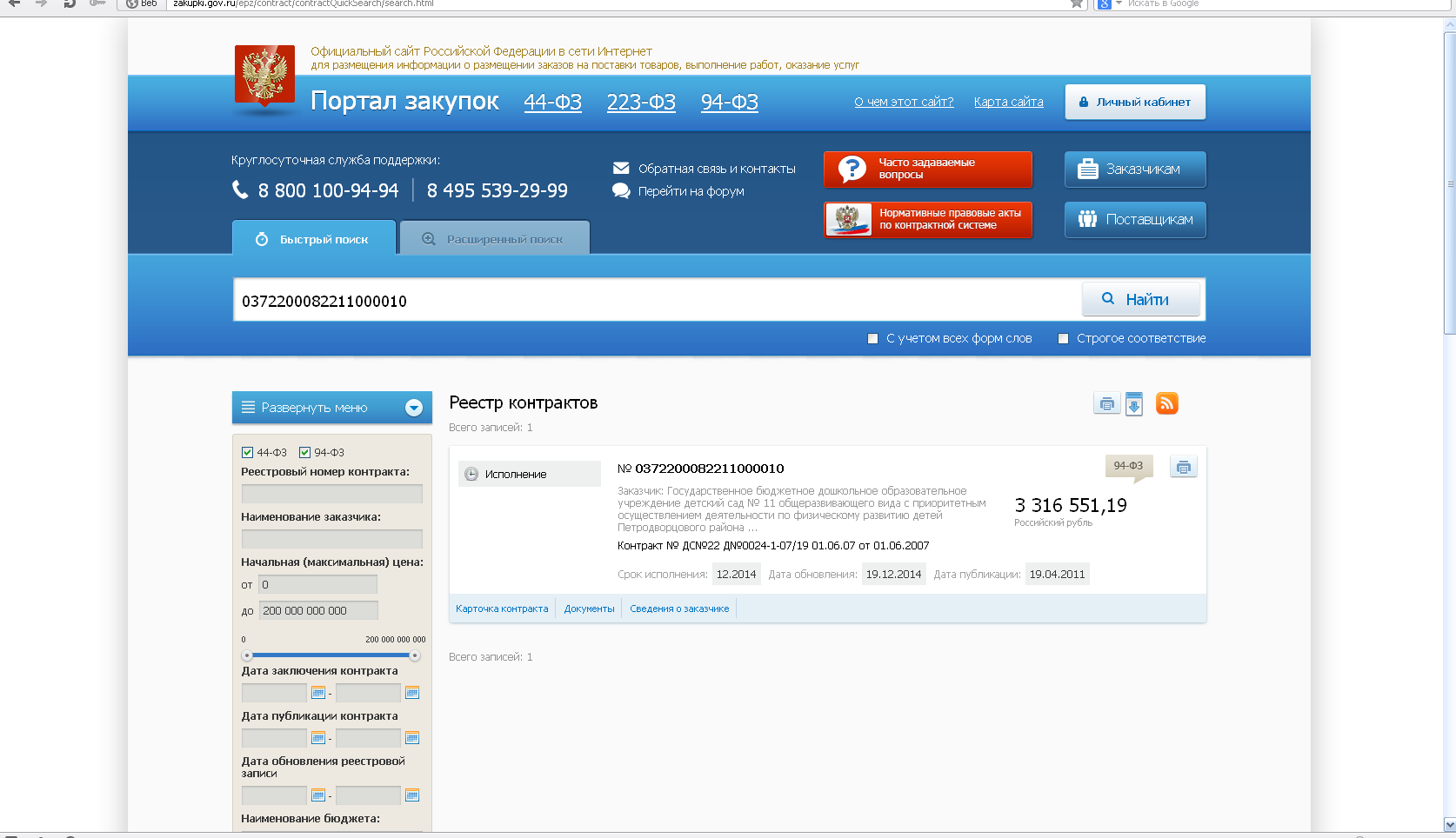Follow 'О чем этот сайт?' link
This screenshot has width=1456, height=838.
tap(904, 102)
